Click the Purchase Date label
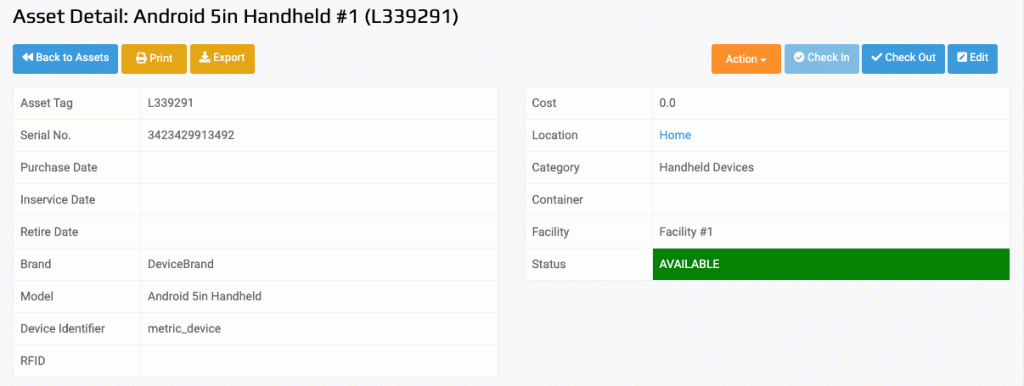The height and width of the screenshot is (386, 1024). (x=59, y=167)
